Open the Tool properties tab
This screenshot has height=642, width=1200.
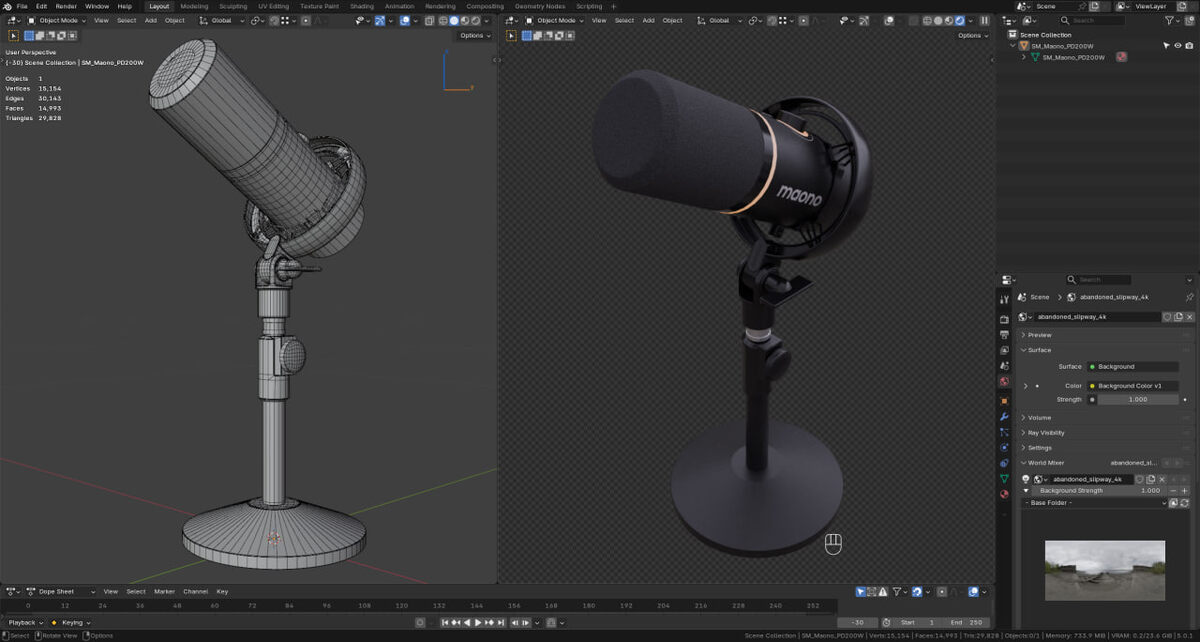[1004, 299]
